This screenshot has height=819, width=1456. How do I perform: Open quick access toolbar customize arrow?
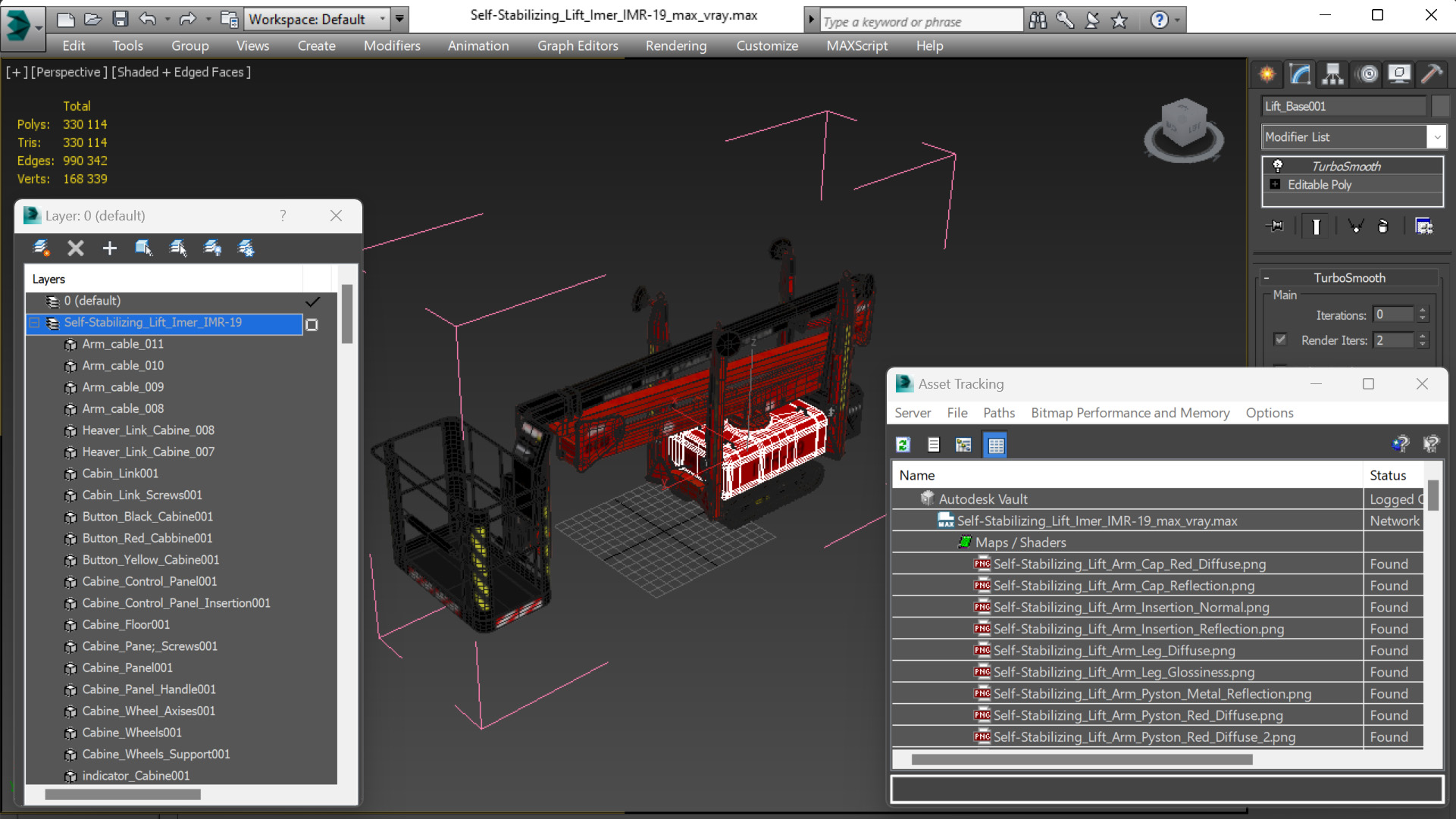[399, 19]
